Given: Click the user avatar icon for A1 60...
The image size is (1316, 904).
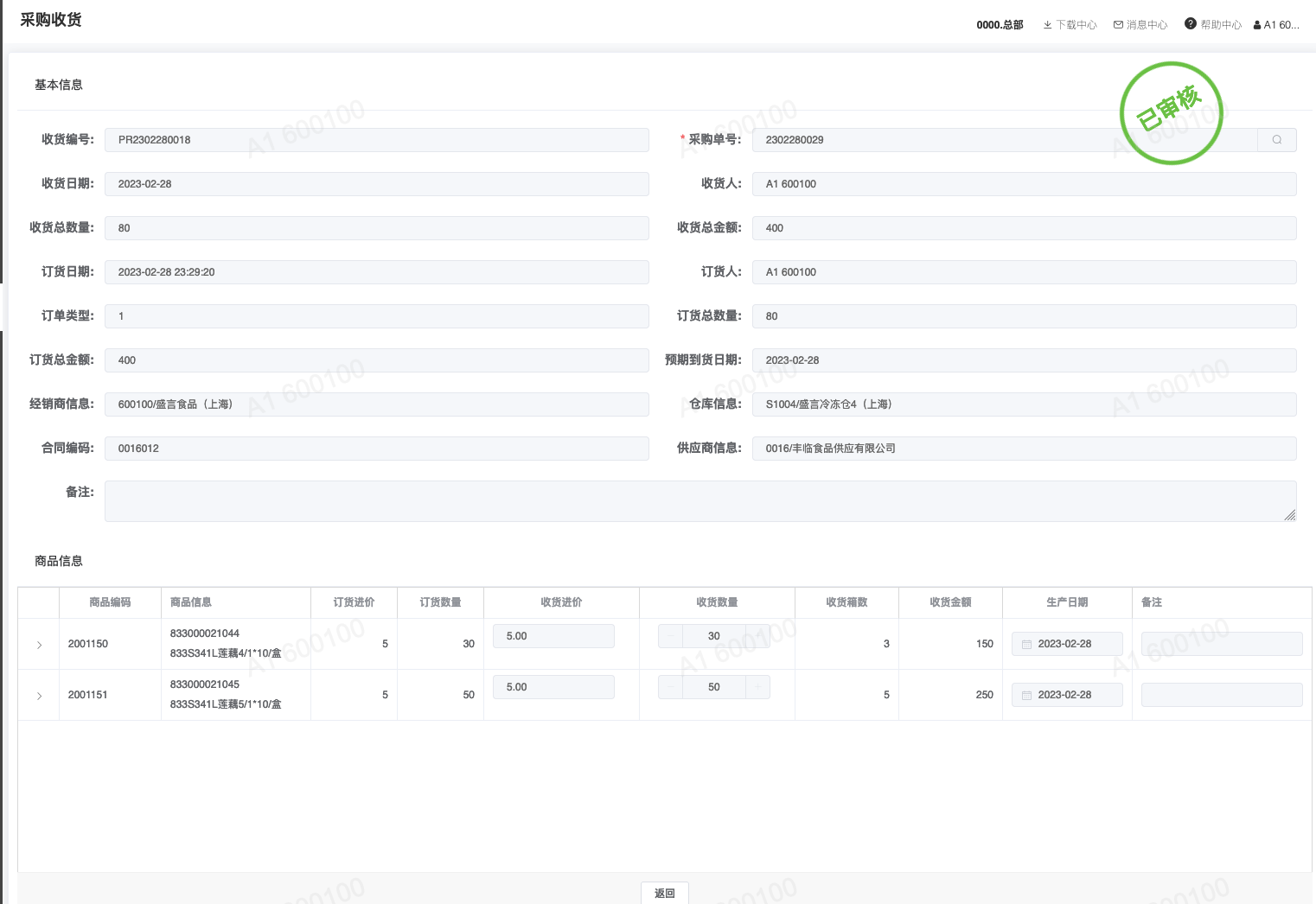Looking at the screenshot, I should [x=1257, y=25].
